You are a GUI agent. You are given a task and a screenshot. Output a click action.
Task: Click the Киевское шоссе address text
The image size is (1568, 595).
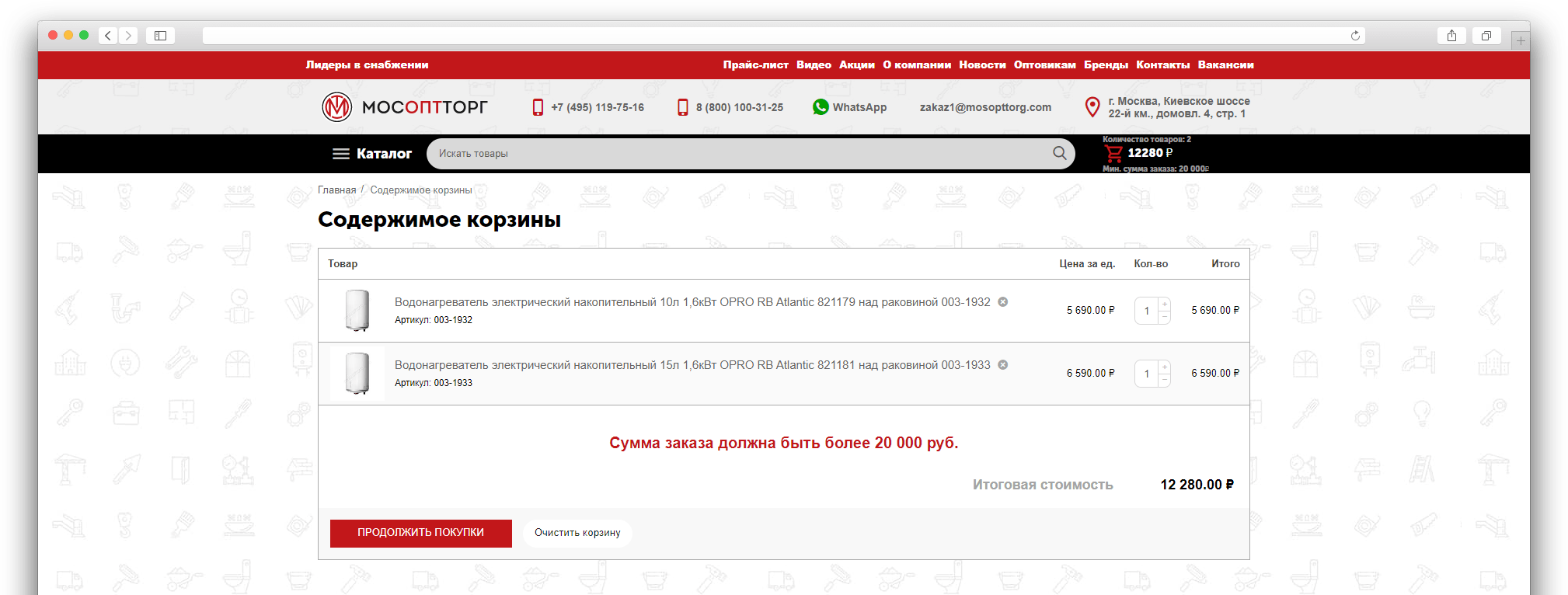1179,107
